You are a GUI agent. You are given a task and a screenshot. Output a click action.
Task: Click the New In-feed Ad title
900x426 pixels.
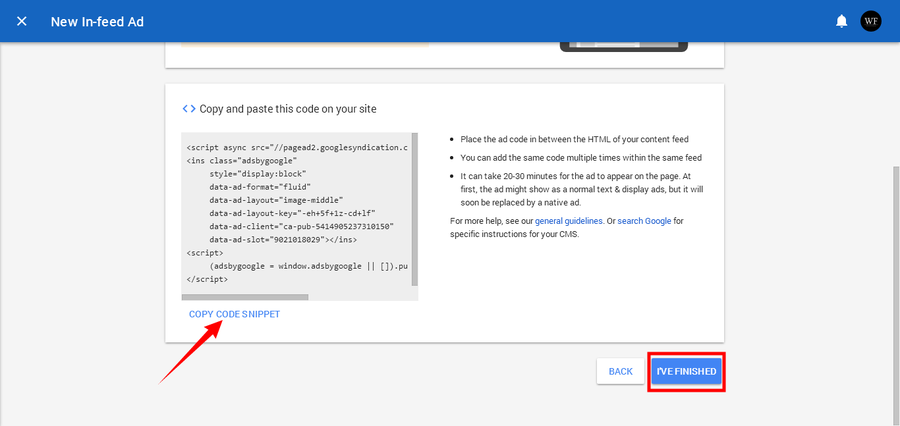(97, 22)
